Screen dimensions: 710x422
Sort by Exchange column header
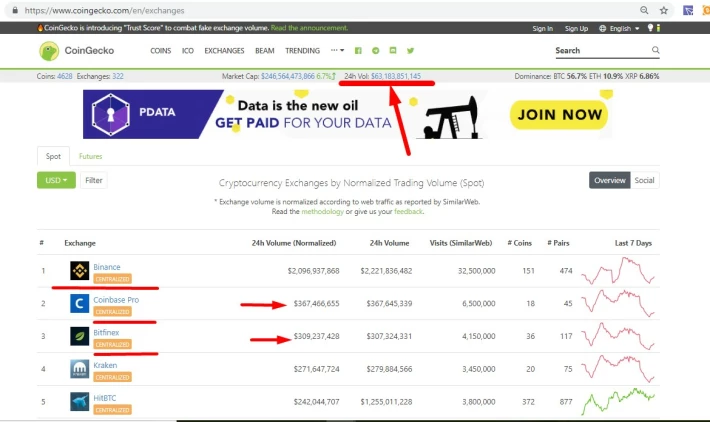pyautogui.click(x=80, y=243)
